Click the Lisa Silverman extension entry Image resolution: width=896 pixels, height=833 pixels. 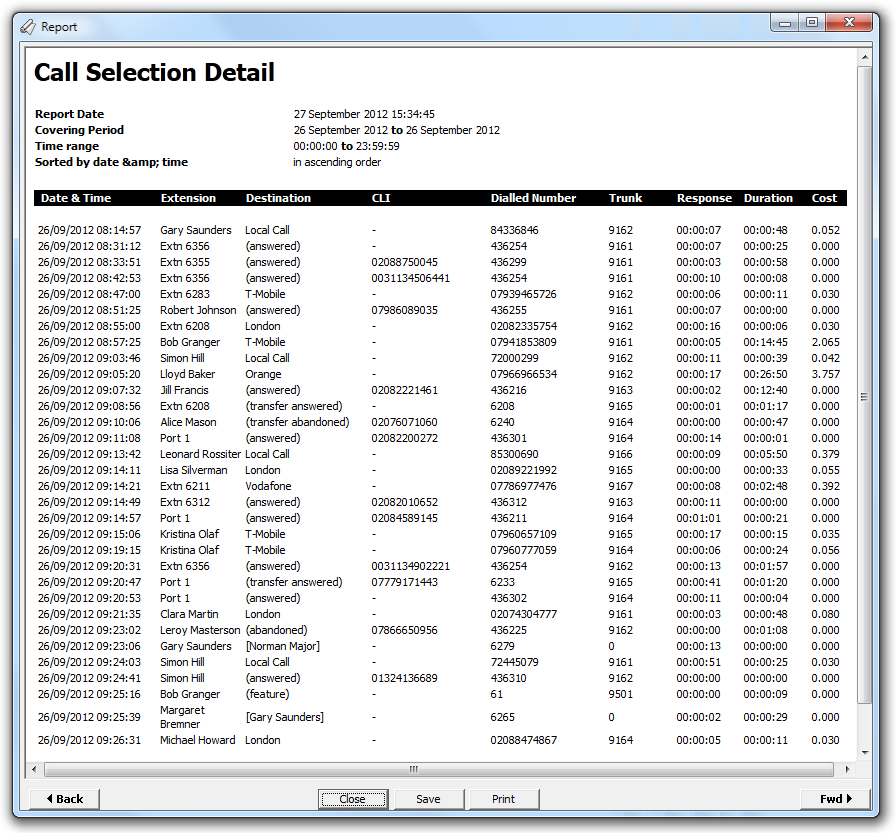point(193,470)
